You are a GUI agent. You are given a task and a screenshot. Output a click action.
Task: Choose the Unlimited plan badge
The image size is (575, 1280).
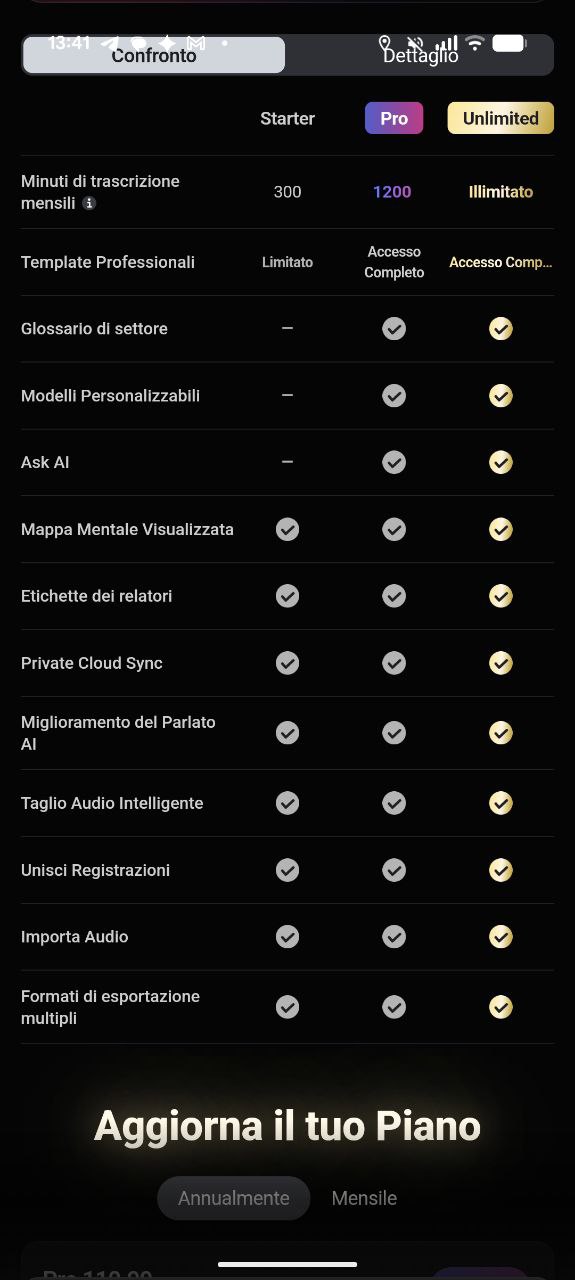point(500,118)
